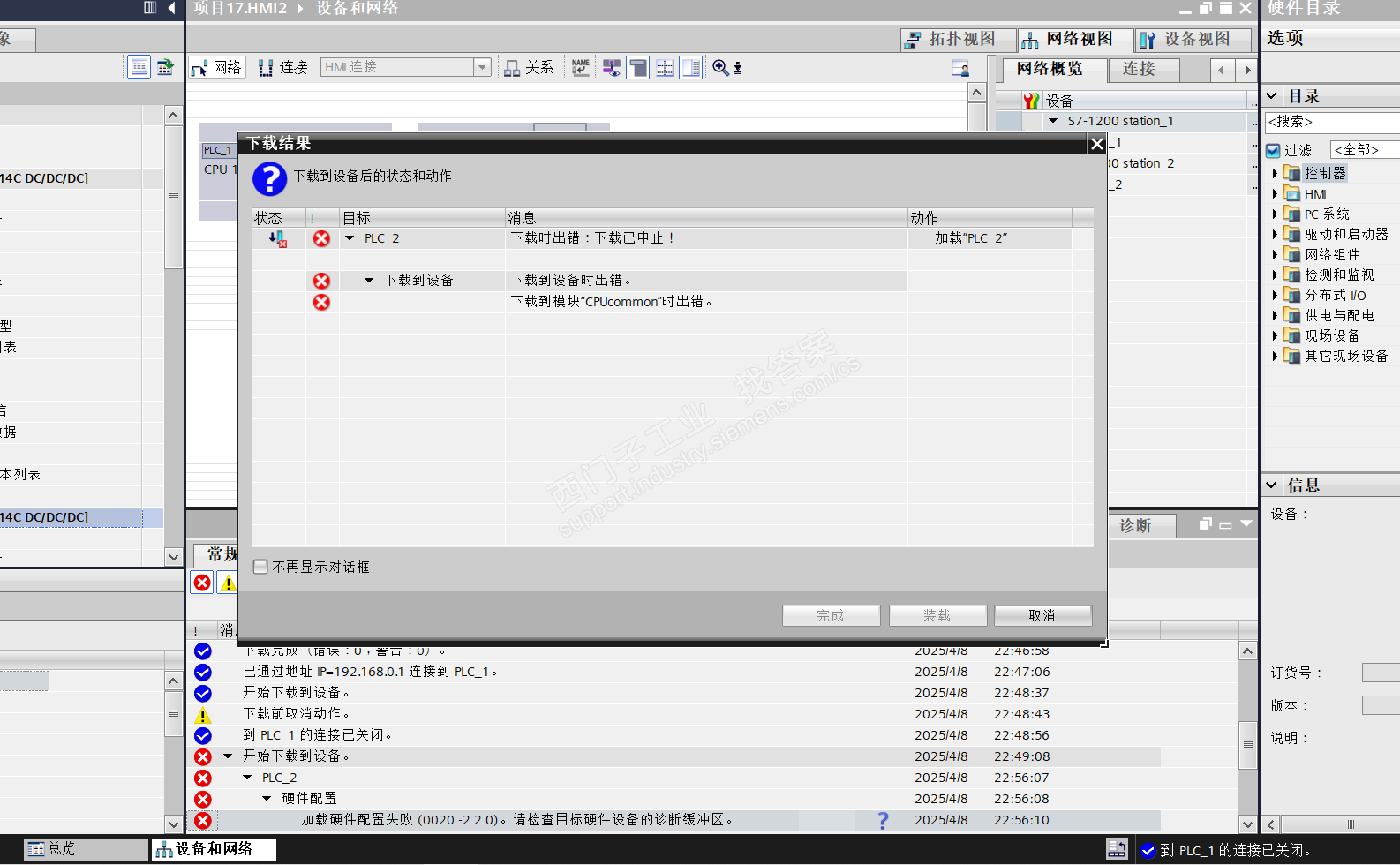Click the dashed grid toolbar icon

pos(665,67)
